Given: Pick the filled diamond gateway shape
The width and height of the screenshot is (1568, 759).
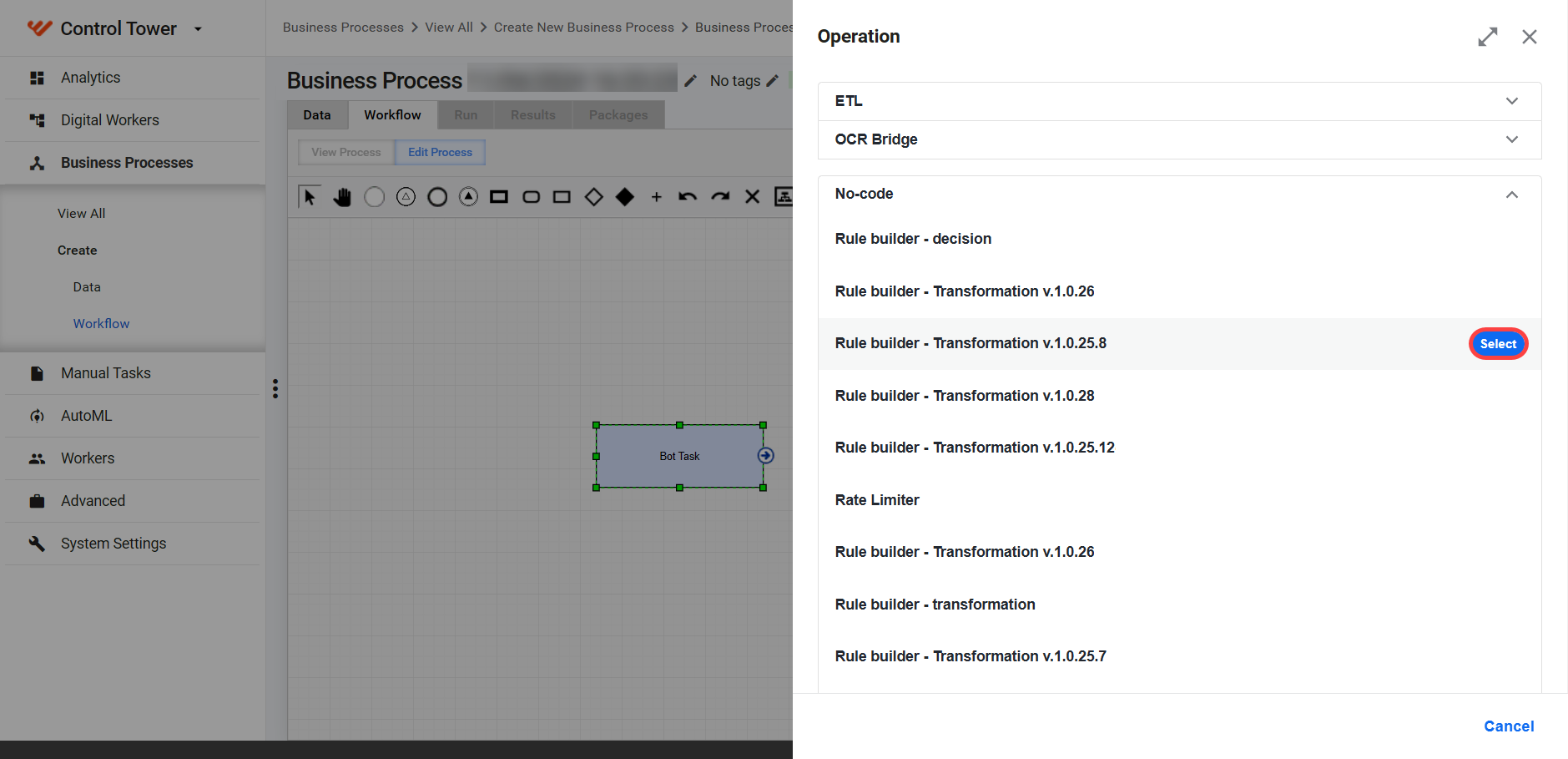Looking at the screenshot, I should 625,197.
